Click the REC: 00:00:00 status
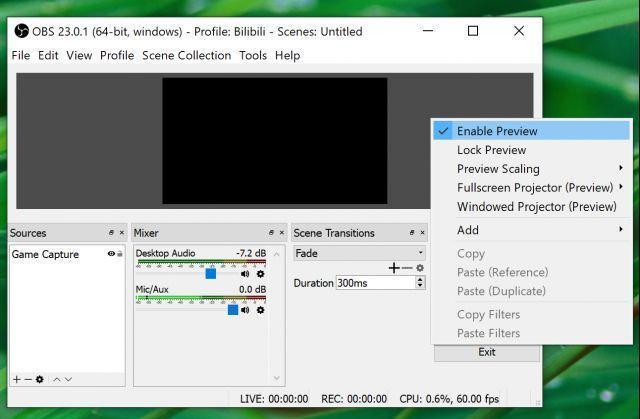This screenshot has height=419, width=640. 354,399
